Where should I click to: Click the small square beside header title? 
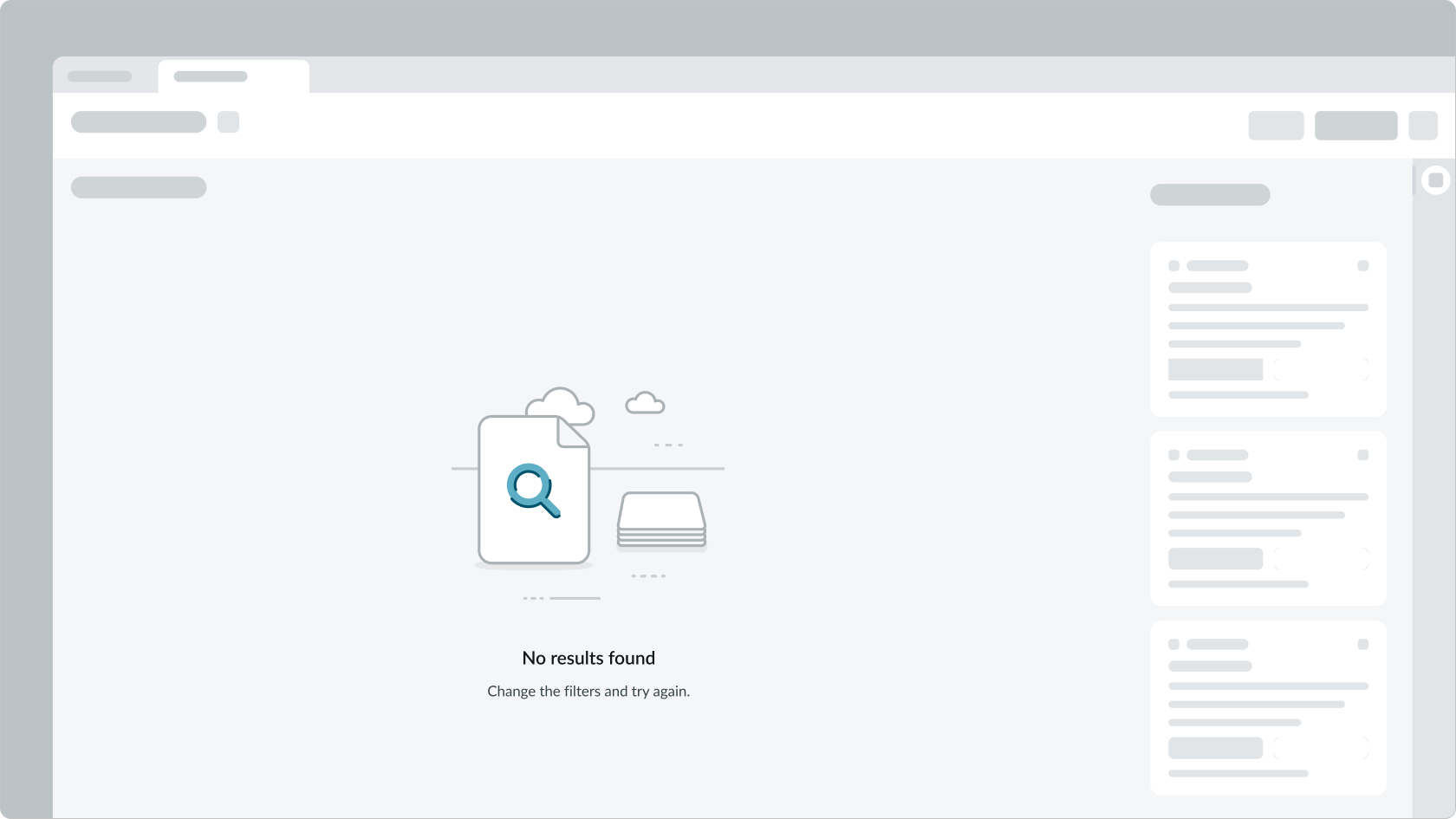[x=228, y=121]
